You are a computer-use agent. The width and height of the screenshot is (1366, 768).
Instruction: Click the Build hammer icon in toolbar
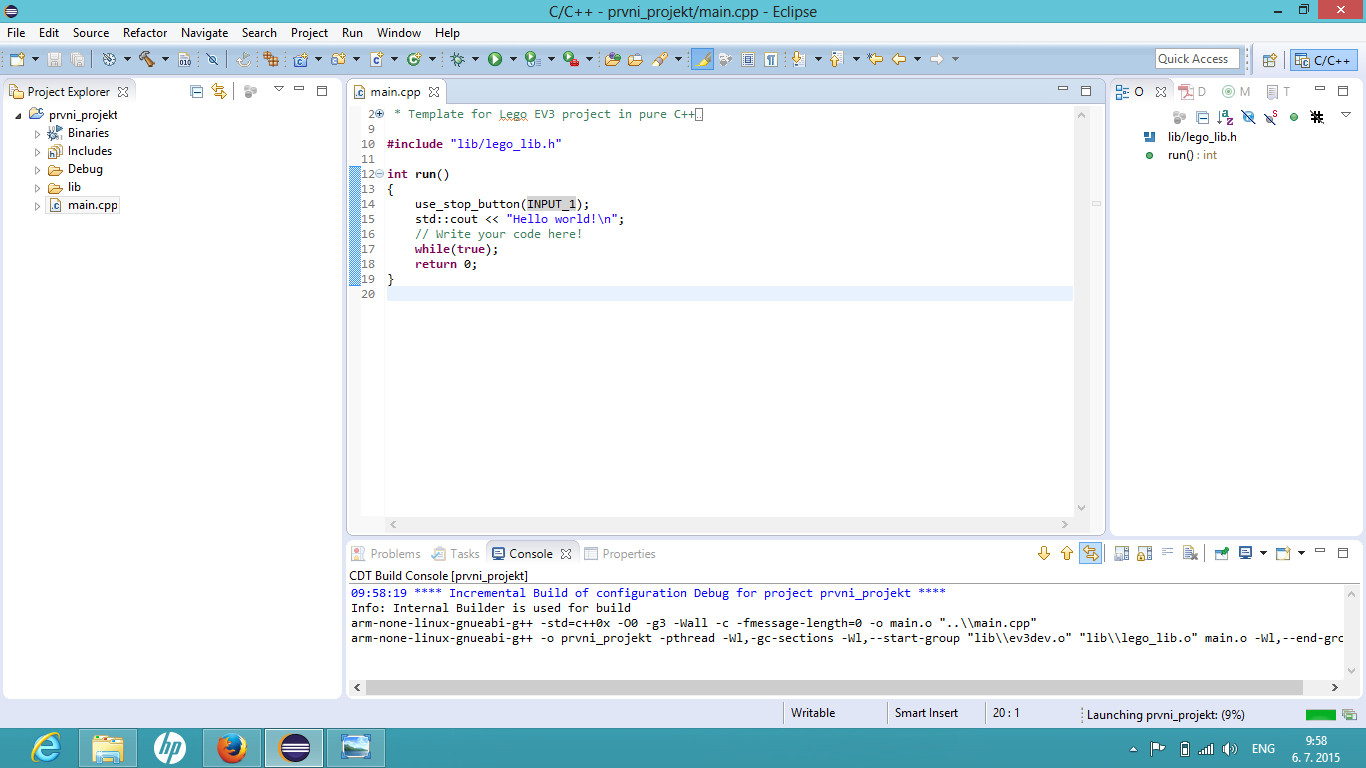(x=146, y=60)
